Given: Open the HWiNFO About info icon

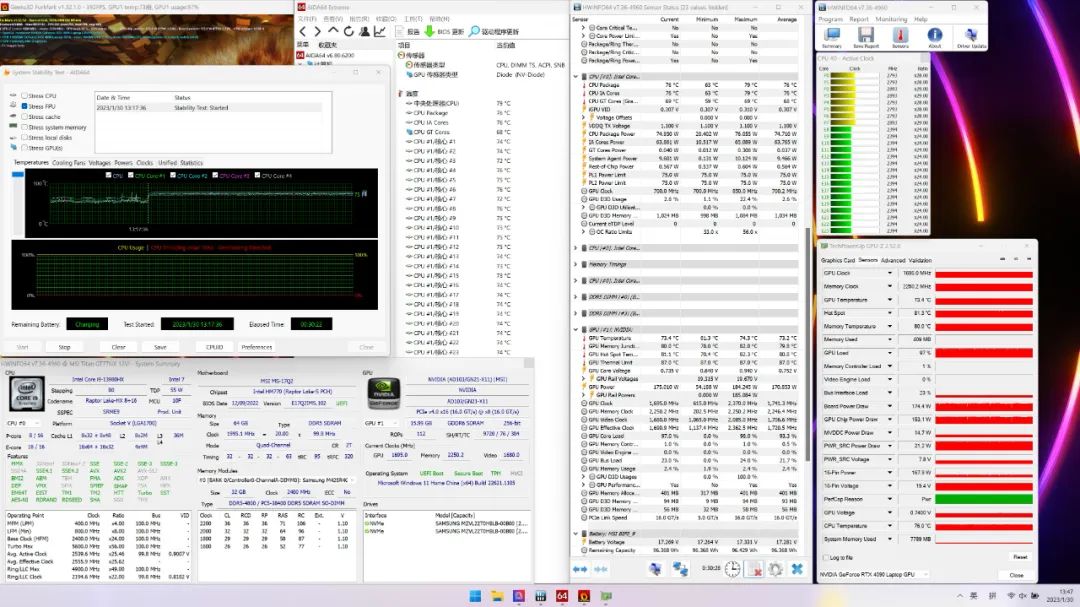Looking at the screenshot, I should coord(935,37).
